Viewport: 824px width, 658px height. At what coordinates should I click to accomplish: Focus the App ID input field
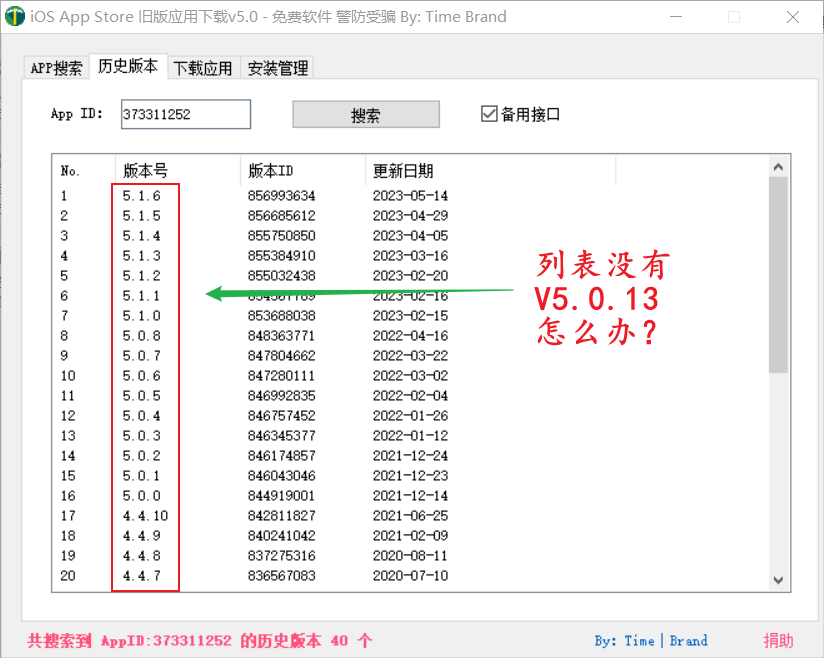point(186,114)
